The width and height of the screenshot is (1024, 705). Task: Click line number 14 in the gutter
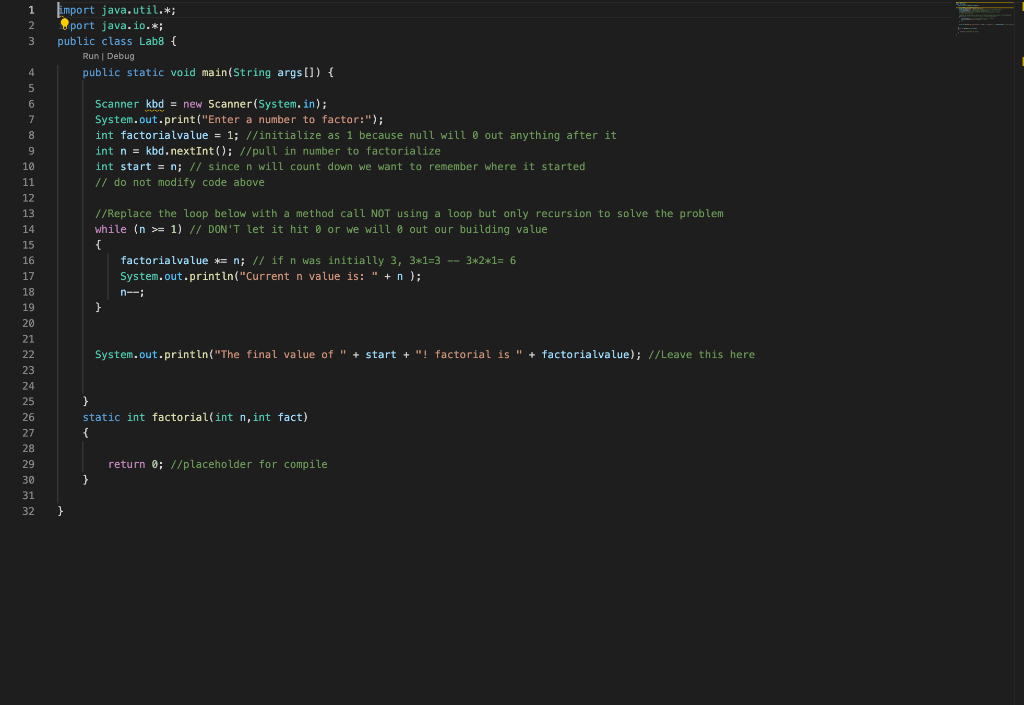(x=30, y=229)
